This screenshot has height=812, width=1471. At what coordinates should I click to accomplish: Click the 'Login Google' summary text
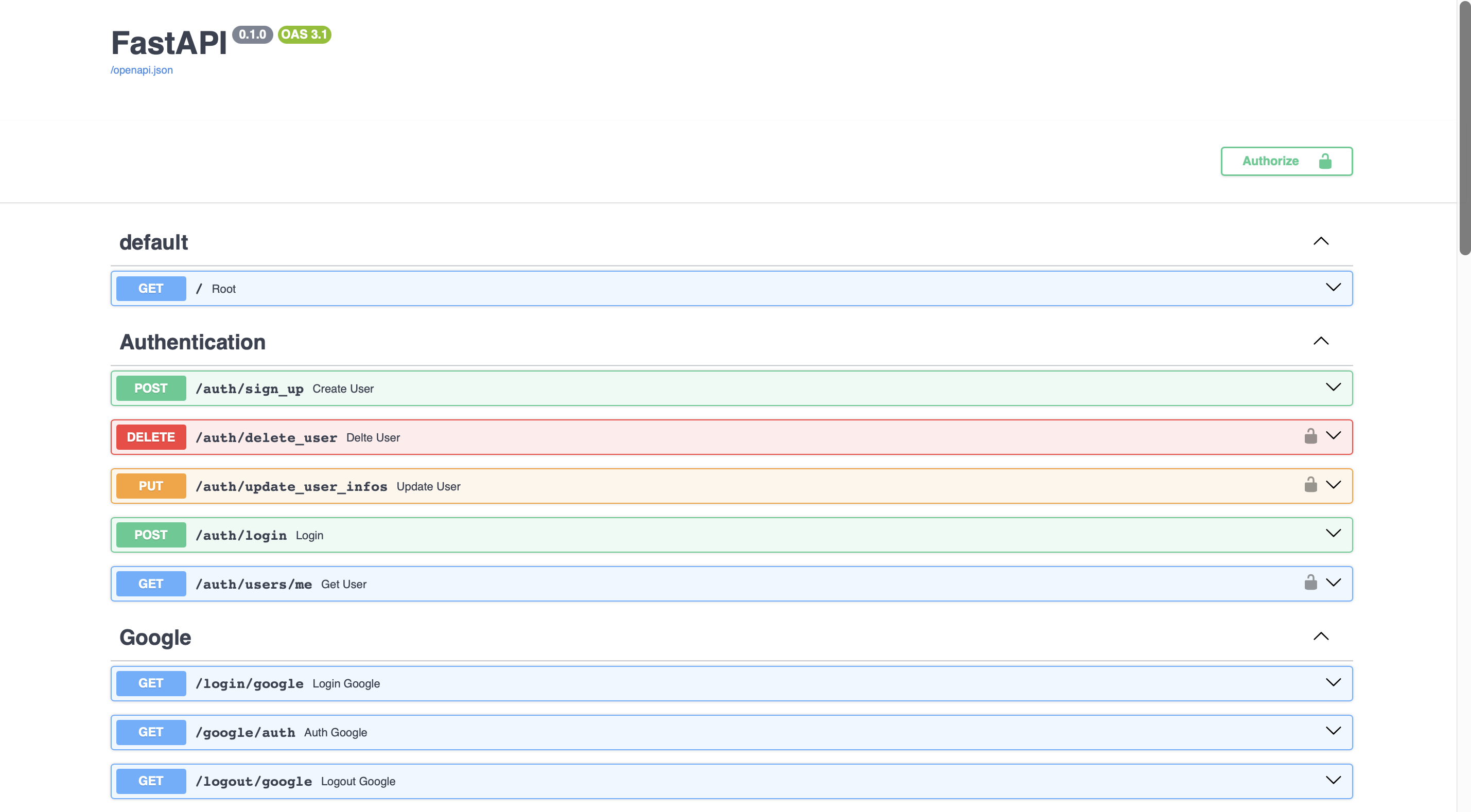[346, 683]
